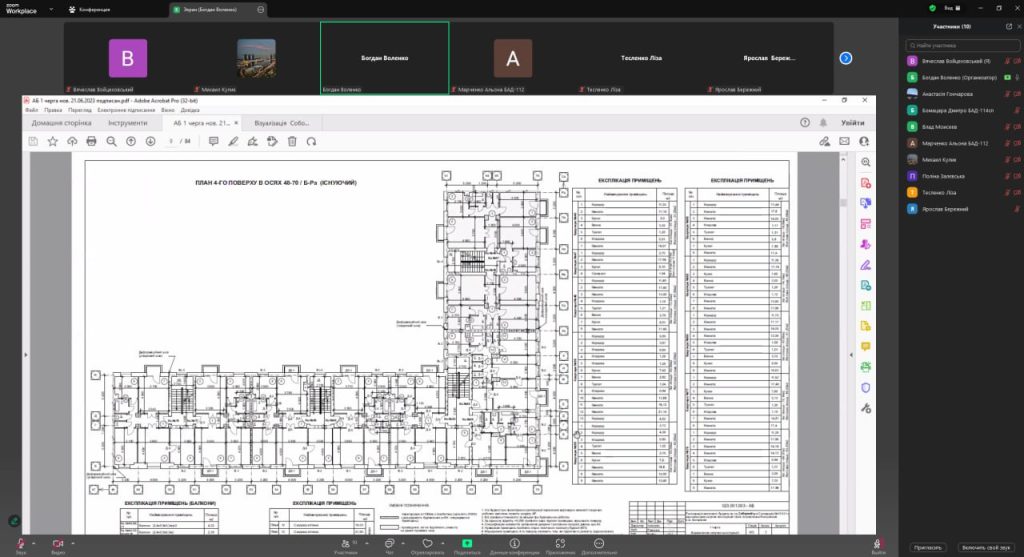Show next participants with blue arrow

point(845,58)
